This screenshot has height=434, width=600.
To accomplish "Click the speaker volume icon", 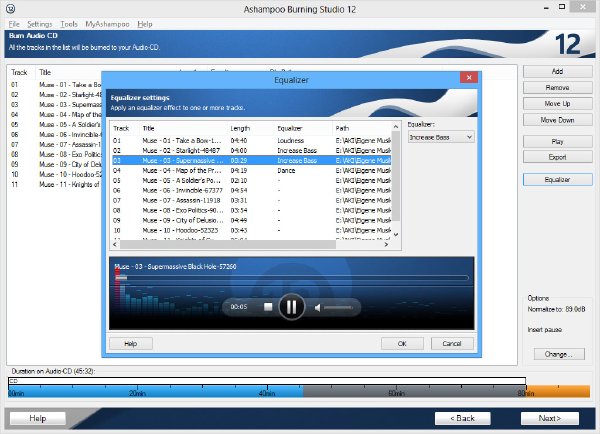I will (x=318, y=307).
